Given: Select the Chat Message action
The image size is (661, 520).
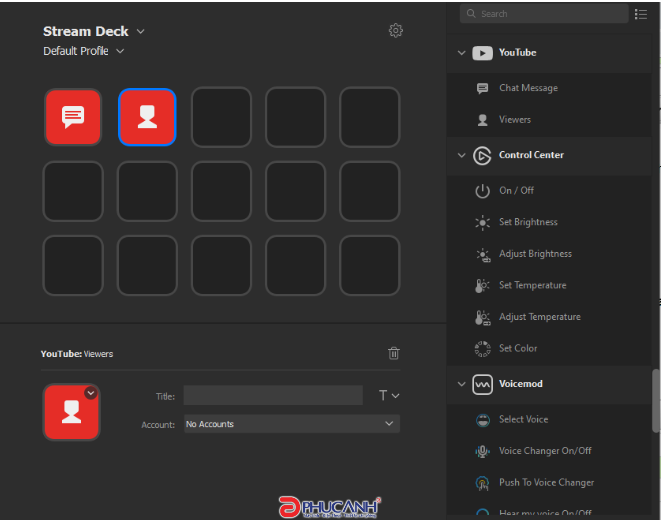Looking at the screenshot, I should 549,88.
